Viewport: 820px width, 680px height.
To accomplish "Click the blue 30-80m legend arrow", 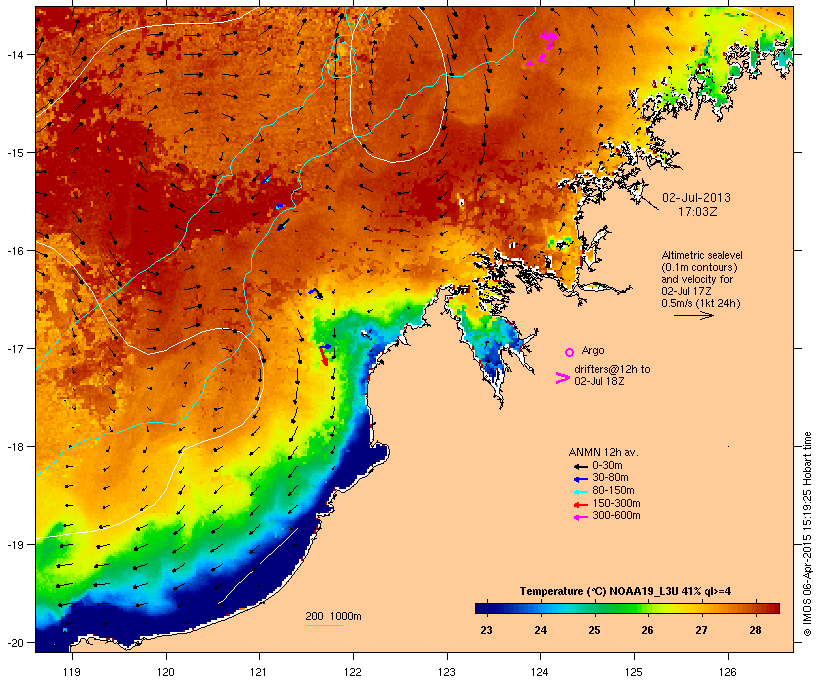I will pyautogui.click(x=580, y=479).
